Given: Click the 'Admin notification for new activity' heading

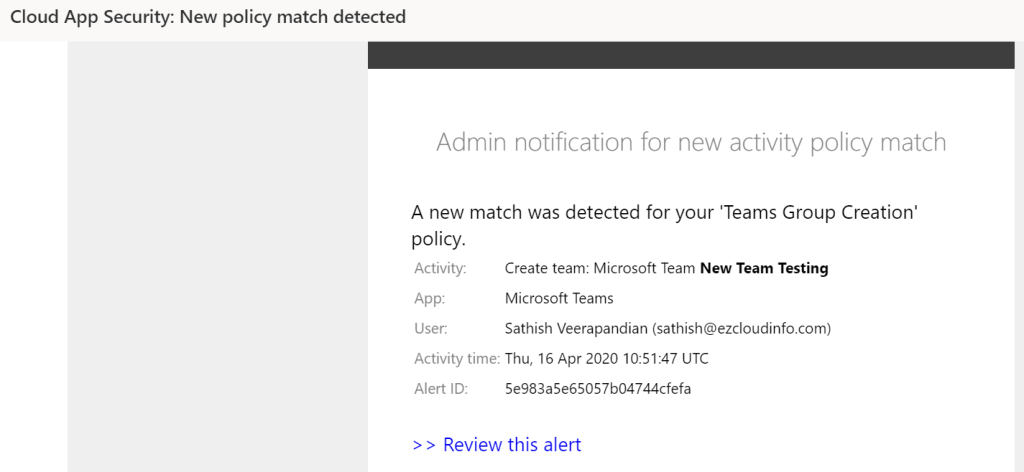Looking at the screenshot, I should tap(690, 142).
